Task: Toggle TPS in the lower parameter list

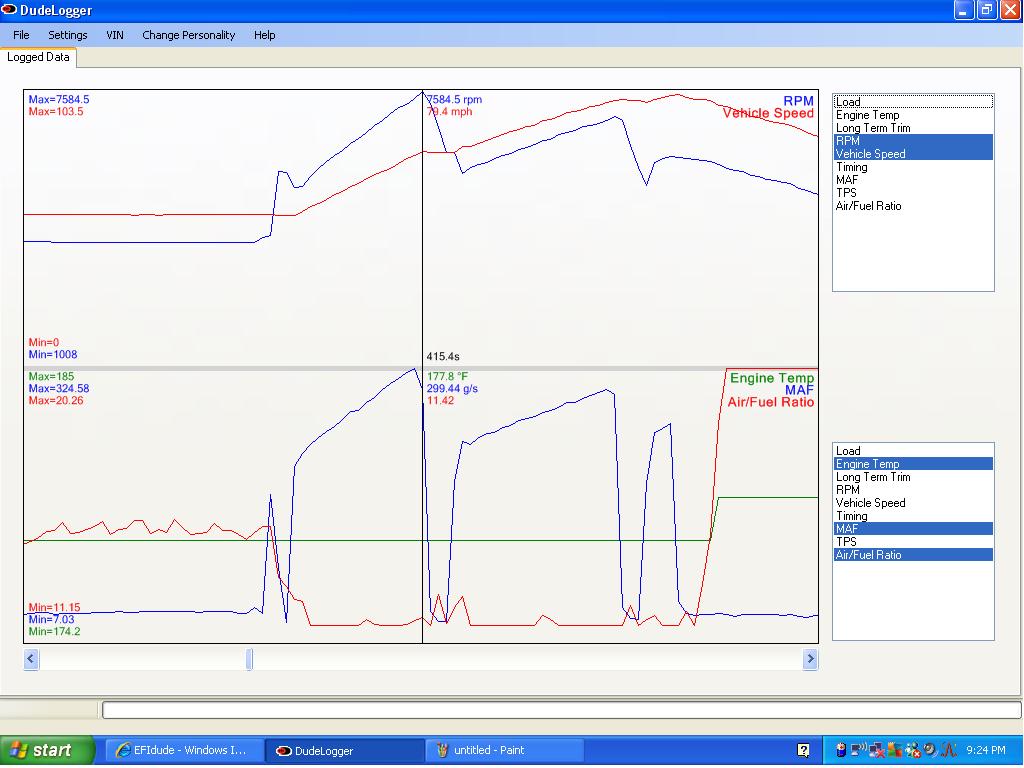Action: pos(913,542)
